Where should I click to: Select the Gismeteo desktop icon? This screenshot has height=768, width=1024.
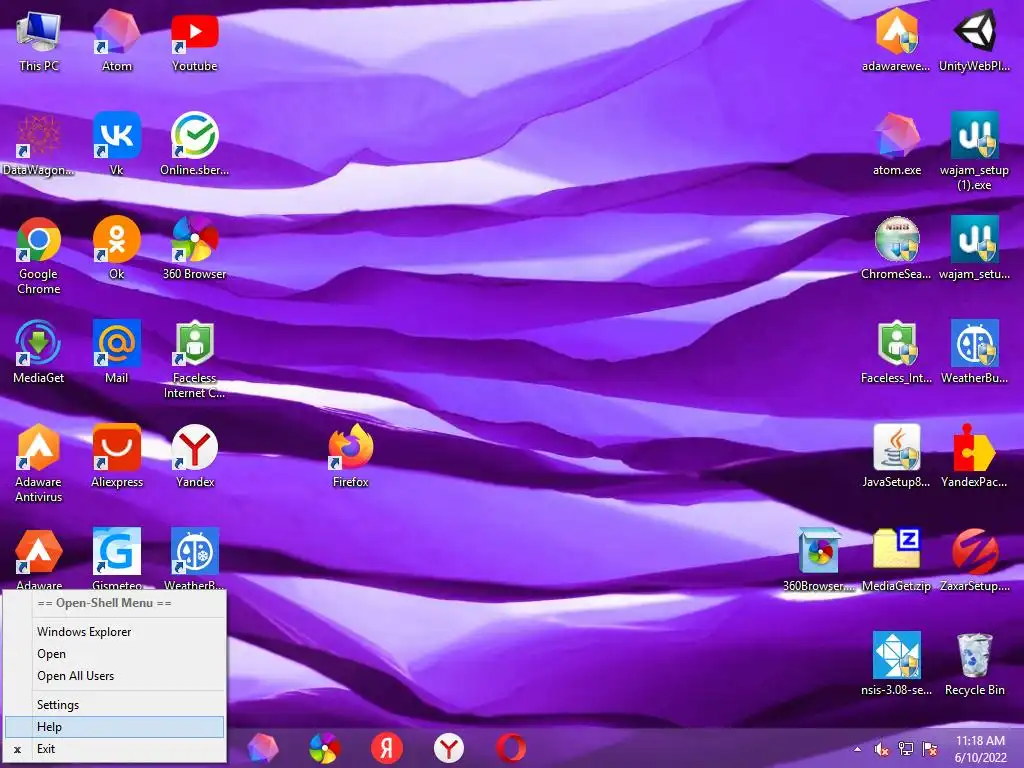[116, 559]
